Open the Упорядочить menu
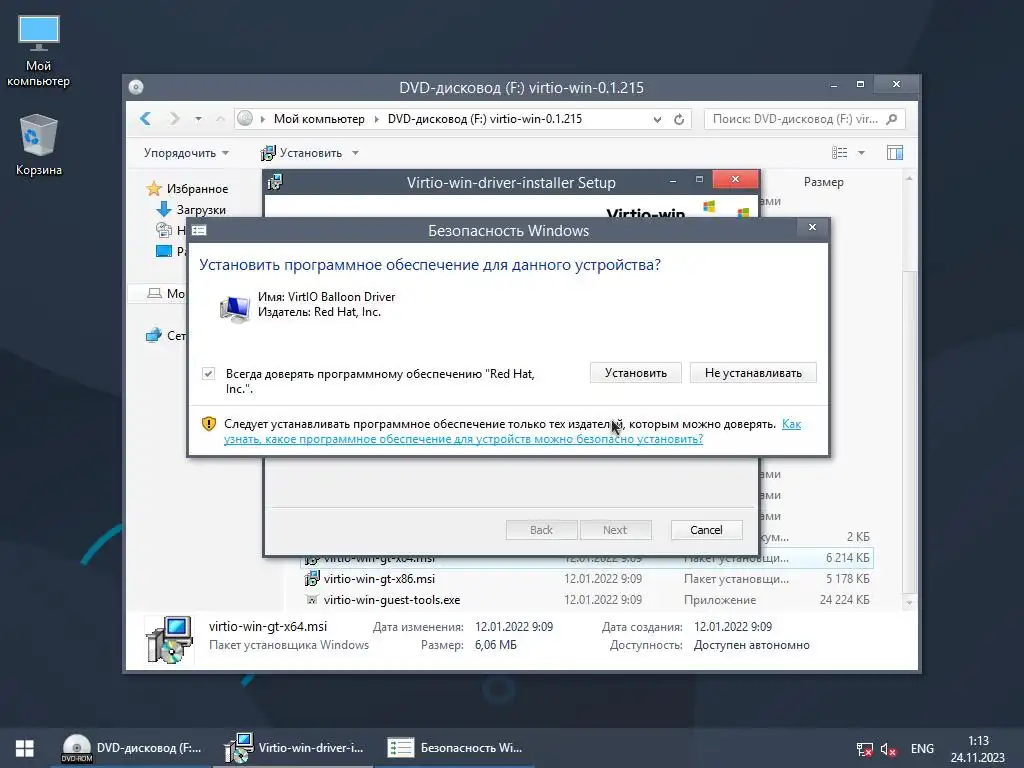 pos(186,153)
